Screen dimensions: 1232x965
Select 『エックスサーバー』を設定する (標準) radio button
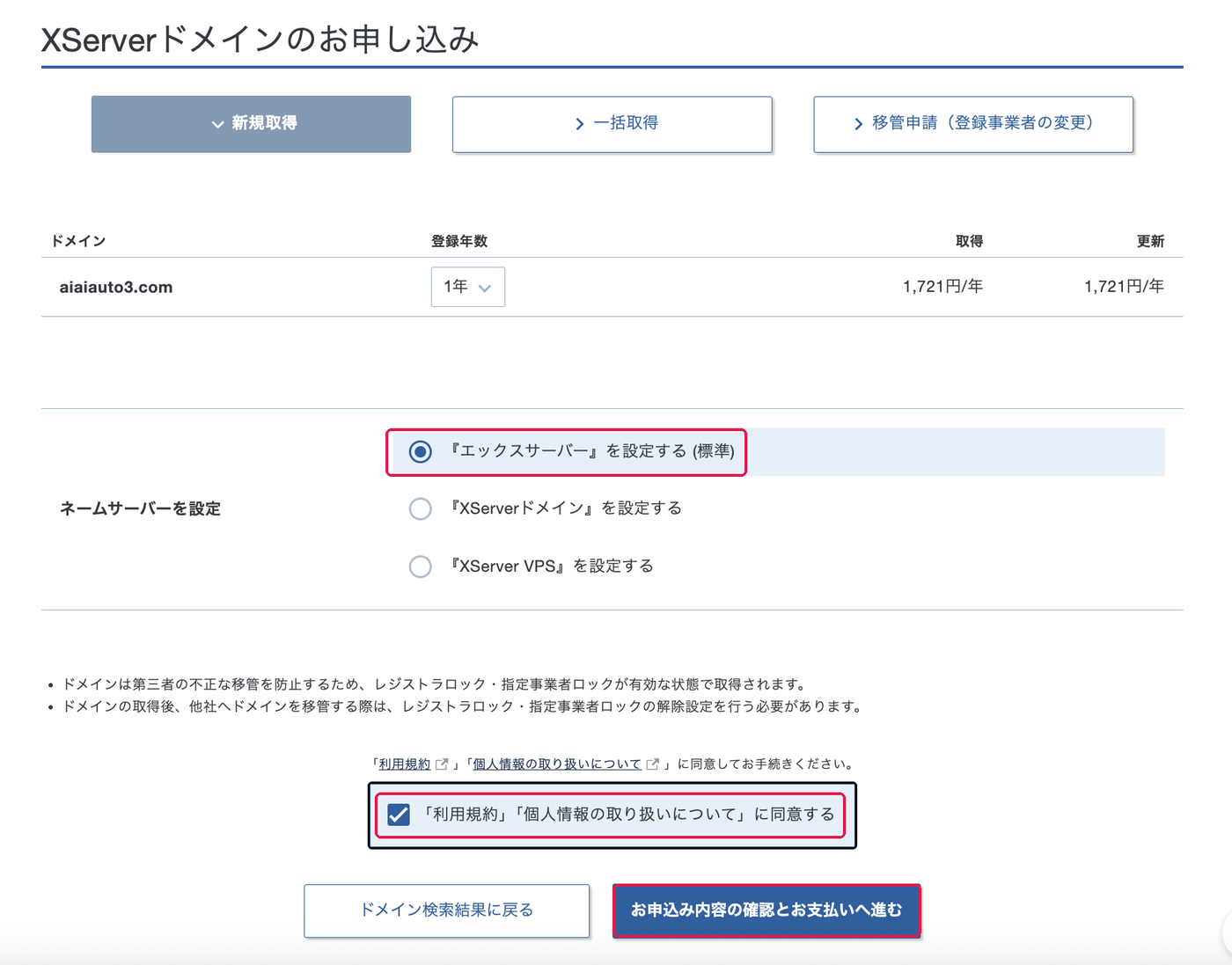coord(421,452)
